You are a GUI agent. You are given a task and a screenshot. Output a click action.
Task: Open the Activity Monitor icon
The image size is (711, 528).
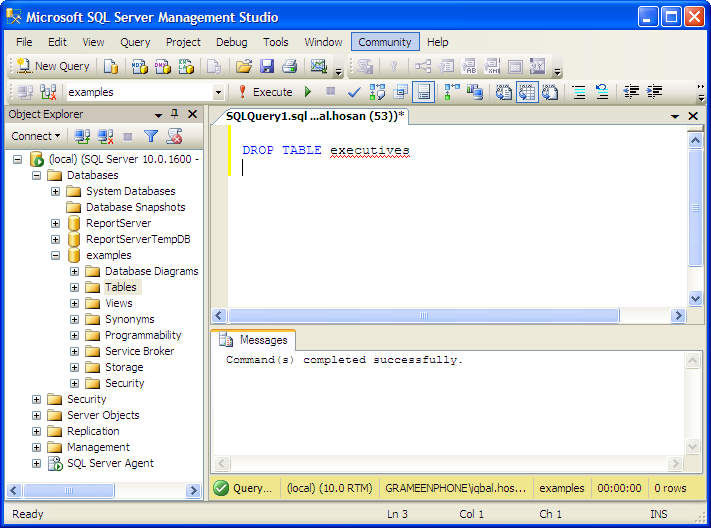[x=319, y=66]
